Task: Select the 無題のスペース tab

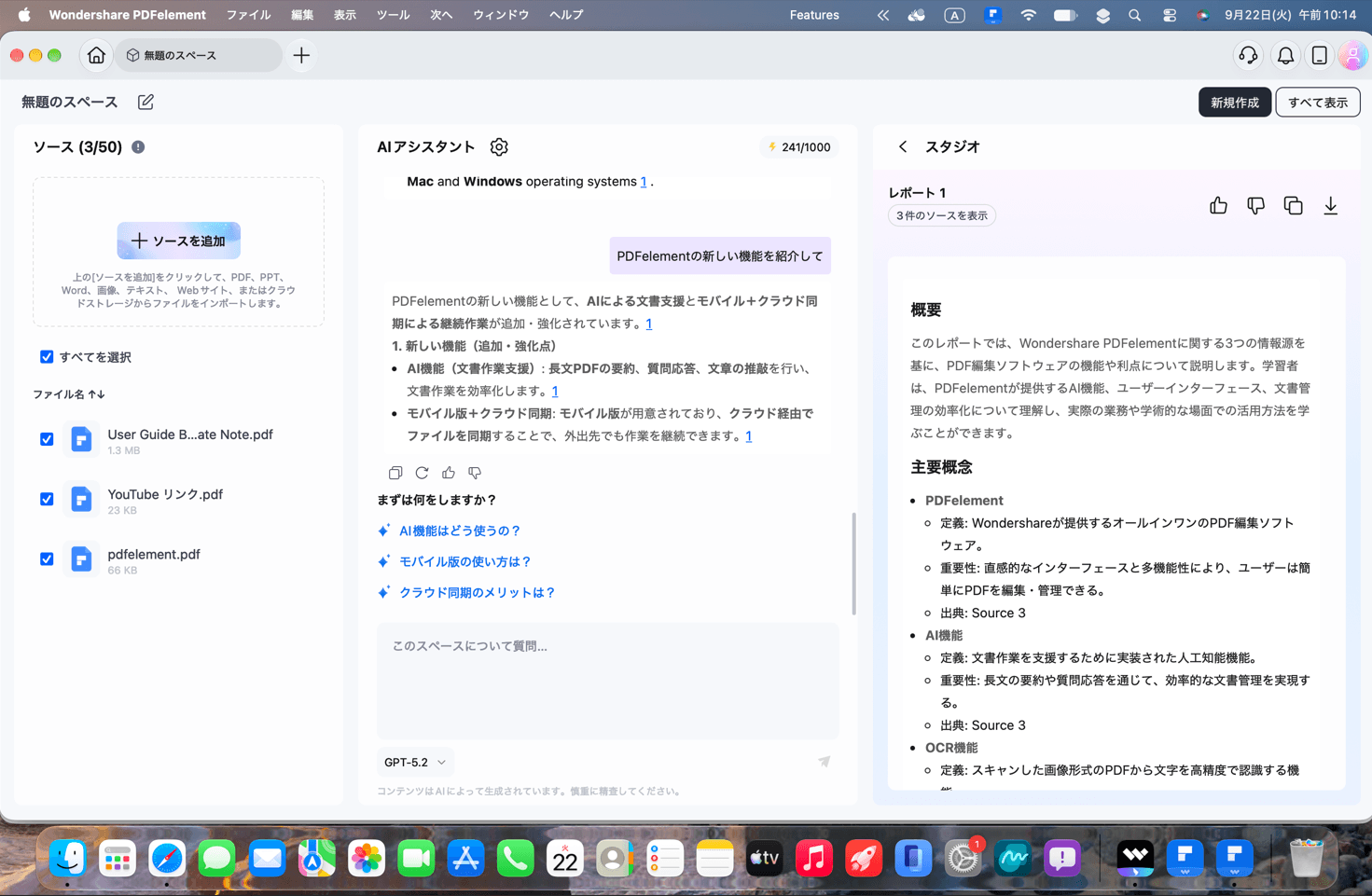Action: [x=199, y=56]
